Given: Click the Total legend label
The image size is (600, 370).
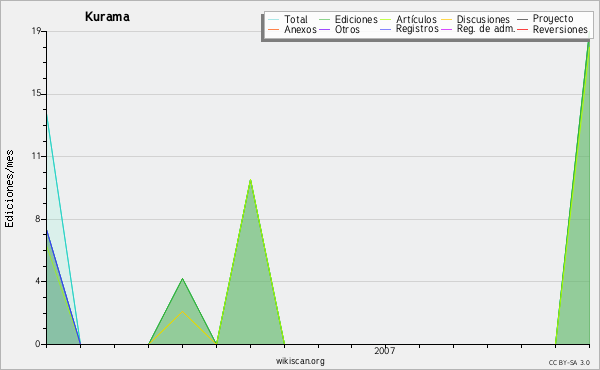Looking at the screenshot, I should tap(296, 20).
